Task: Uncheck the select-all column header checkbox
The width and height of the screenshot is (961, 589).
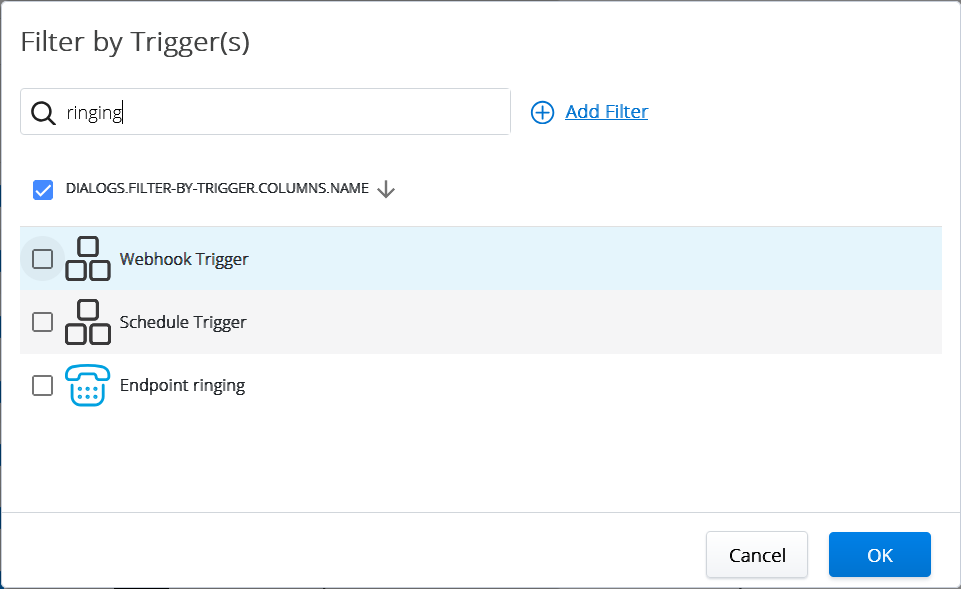Action: (42, 189)
